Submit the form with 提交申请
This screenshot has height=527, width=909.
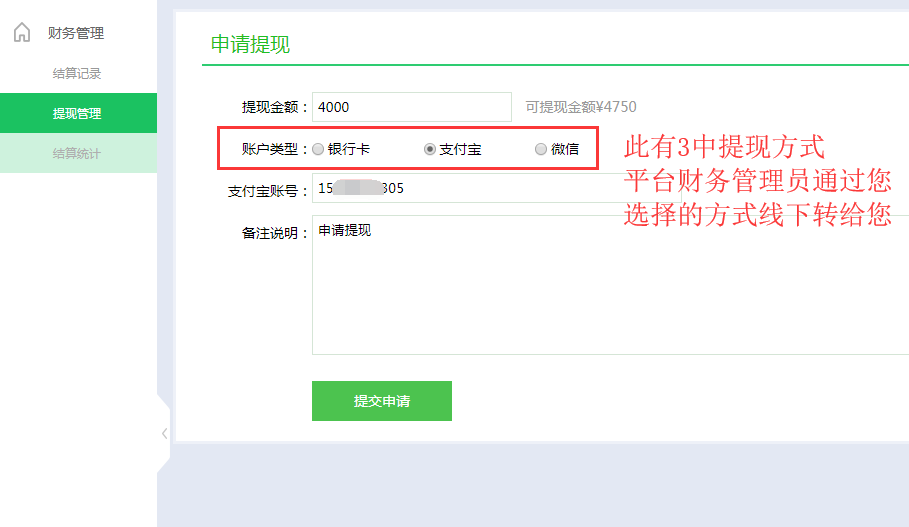(382, 401)
